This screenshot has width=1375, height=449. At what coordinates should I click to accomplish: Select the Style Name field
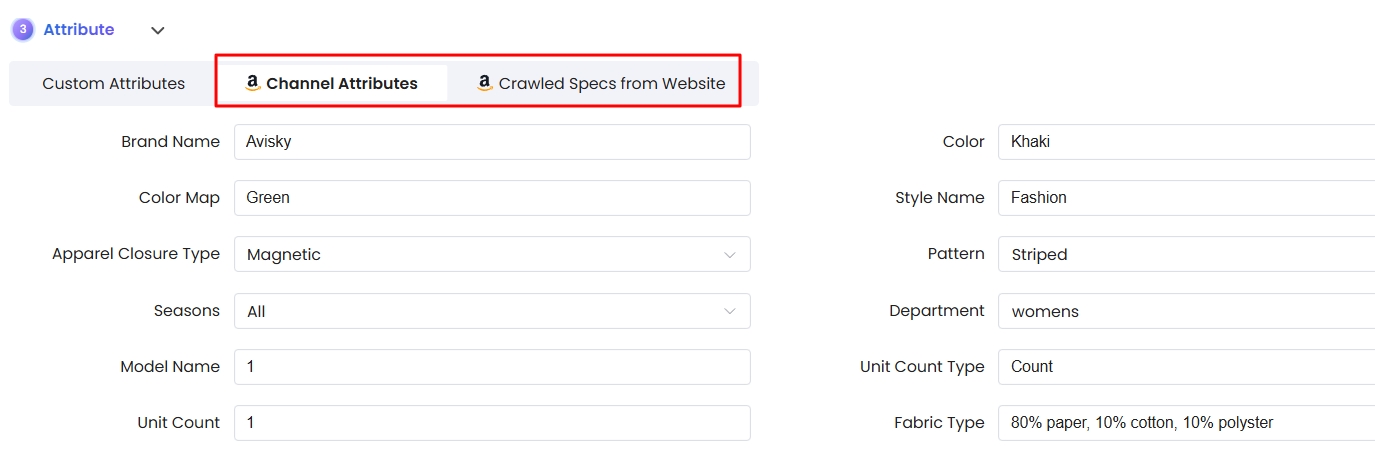pyautogui.click(x=1186, y=198)
